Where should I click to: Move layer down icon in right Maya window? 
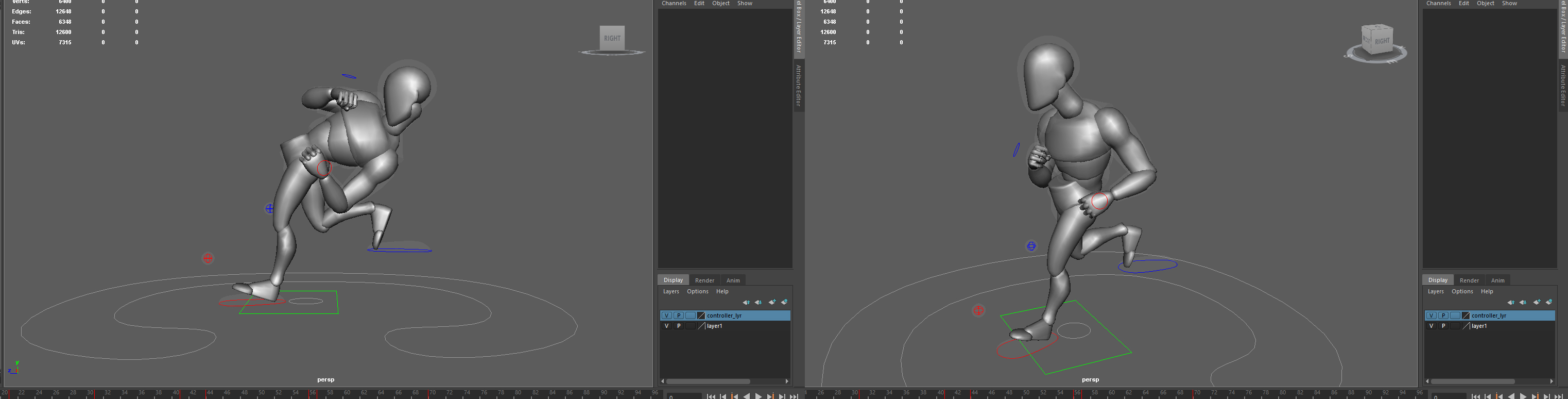tap(1523, 302)
